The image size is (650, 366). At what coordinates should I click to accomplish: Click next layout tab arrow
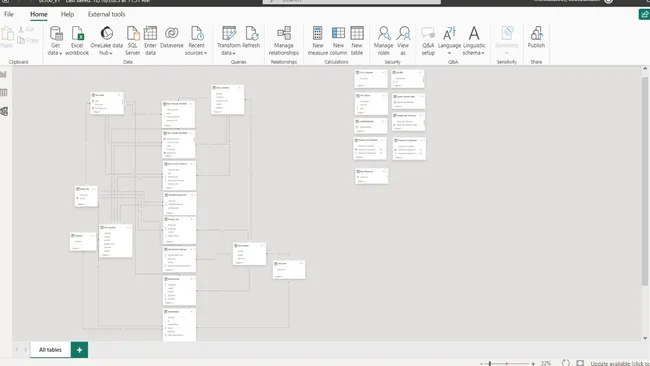(26, 350)
